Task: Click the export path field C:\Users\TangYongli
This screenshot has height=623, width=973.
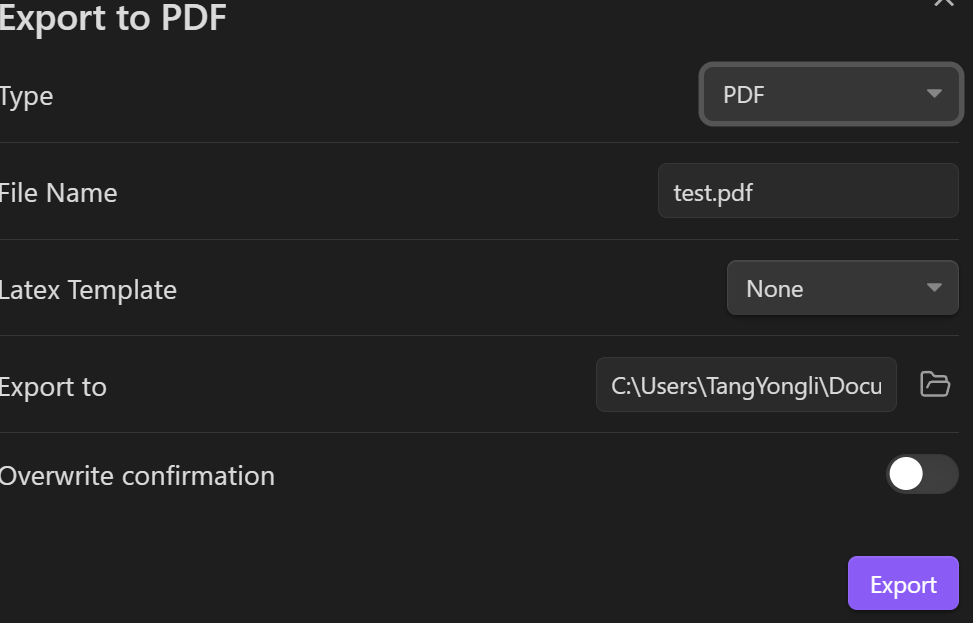Action: point(746,385)
